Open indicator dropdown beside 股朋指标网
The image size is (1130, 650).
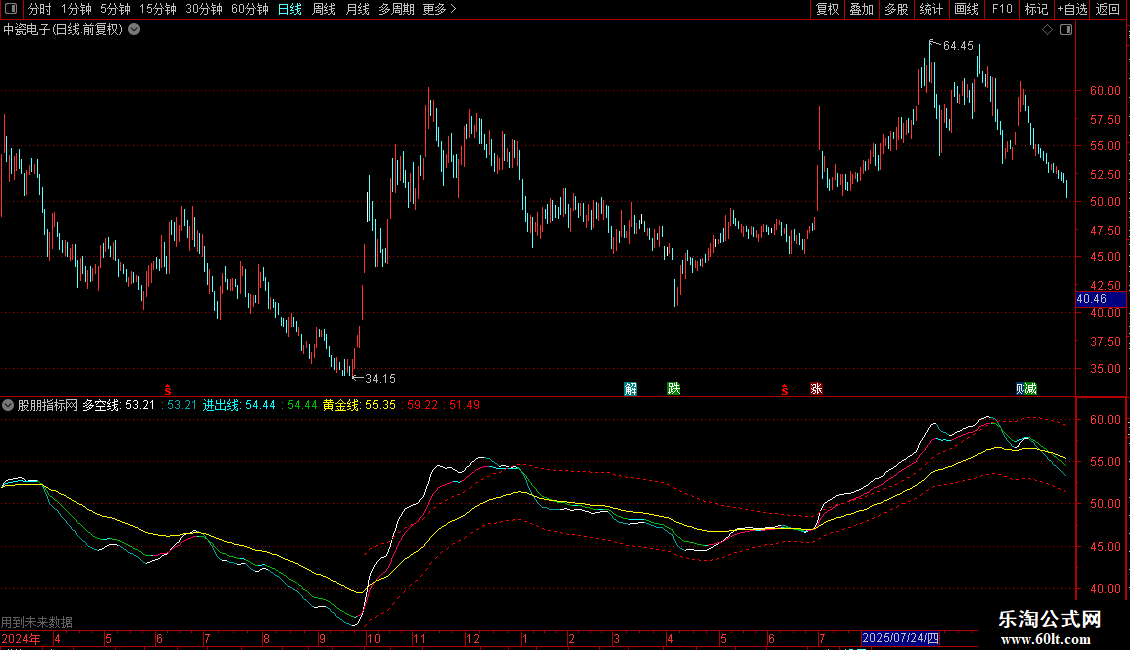pyautogui.click(x=7, y=405)
